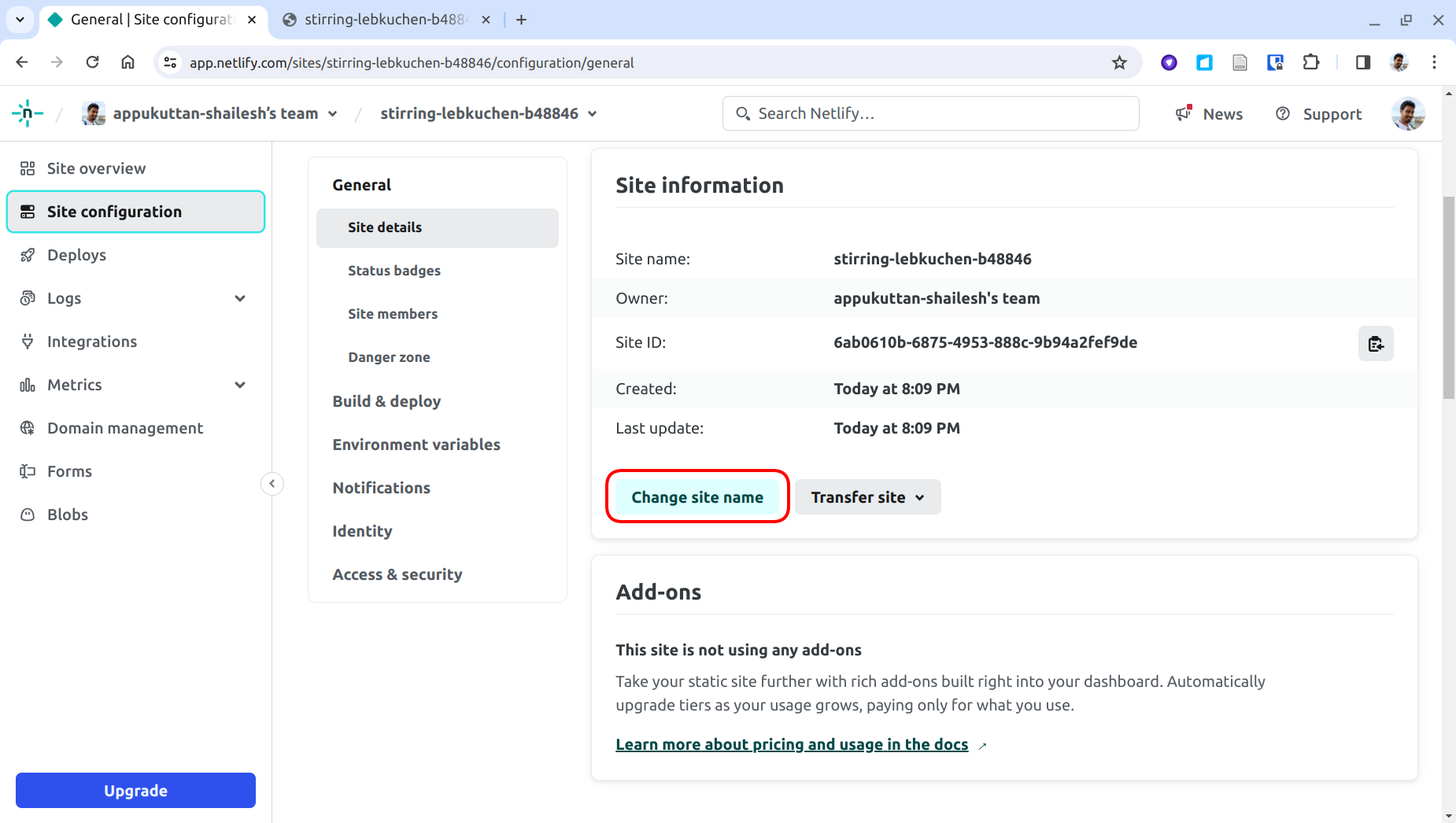The image size is (1456, 823).
Task: Open the team switcher dropdown
Action: (333, 114)
